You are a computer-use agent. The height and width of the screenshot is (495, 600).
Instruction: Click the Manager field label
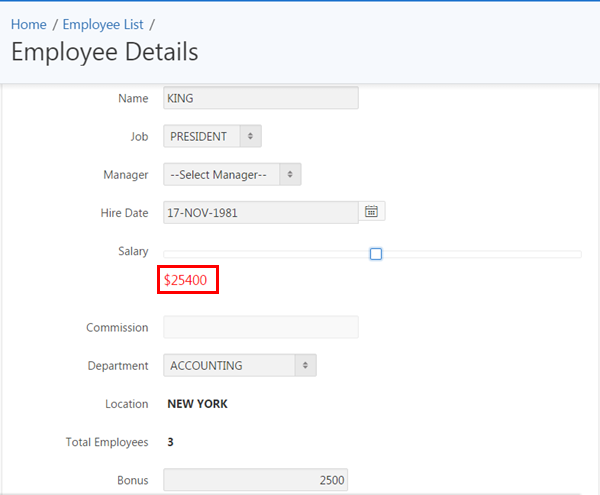click(126, 175)
